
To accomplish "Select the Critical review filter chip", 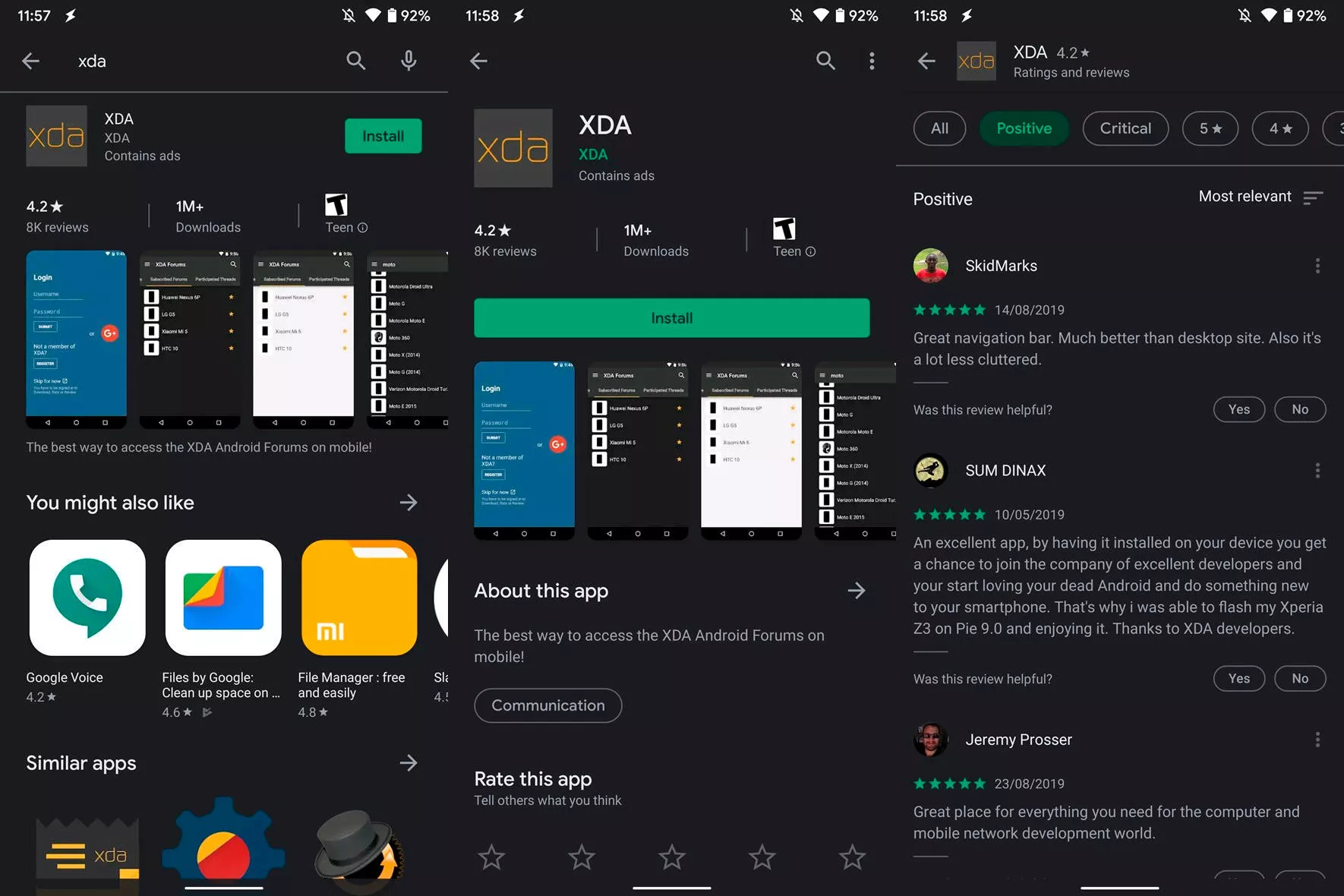I will pyautogui.click(x=1125, y=128).
